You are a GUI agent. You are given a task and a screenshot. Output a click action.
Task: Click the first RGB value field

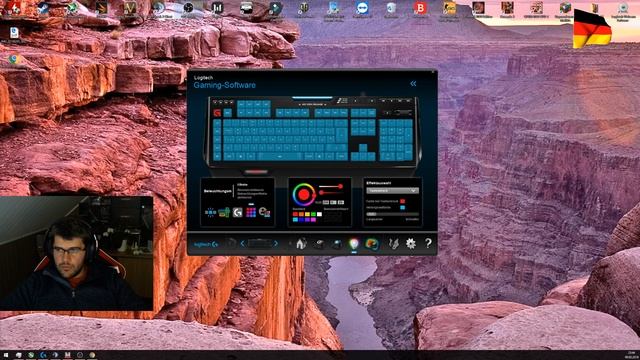click(326, 202)
